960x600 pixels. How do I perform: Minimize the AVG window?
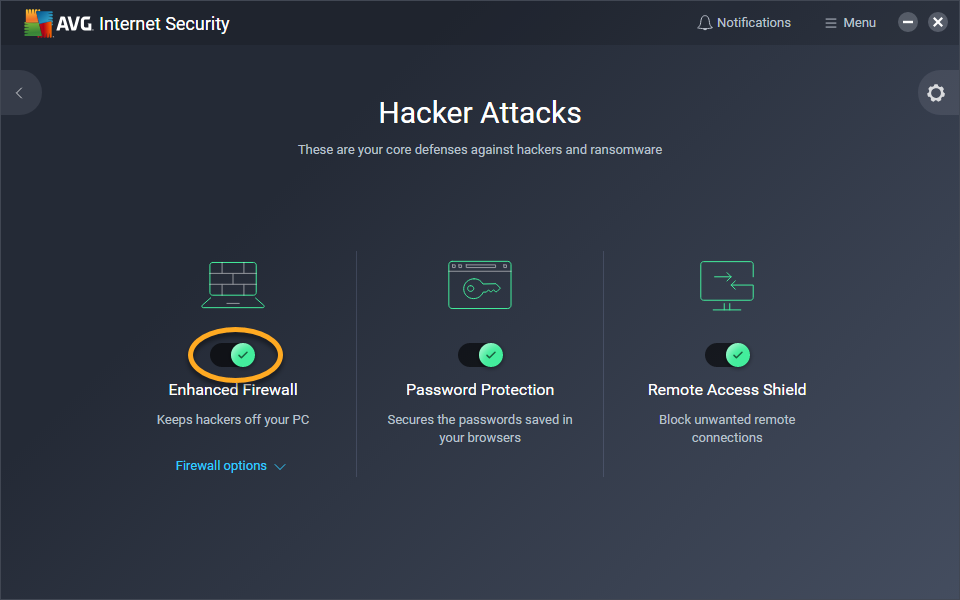908,22
